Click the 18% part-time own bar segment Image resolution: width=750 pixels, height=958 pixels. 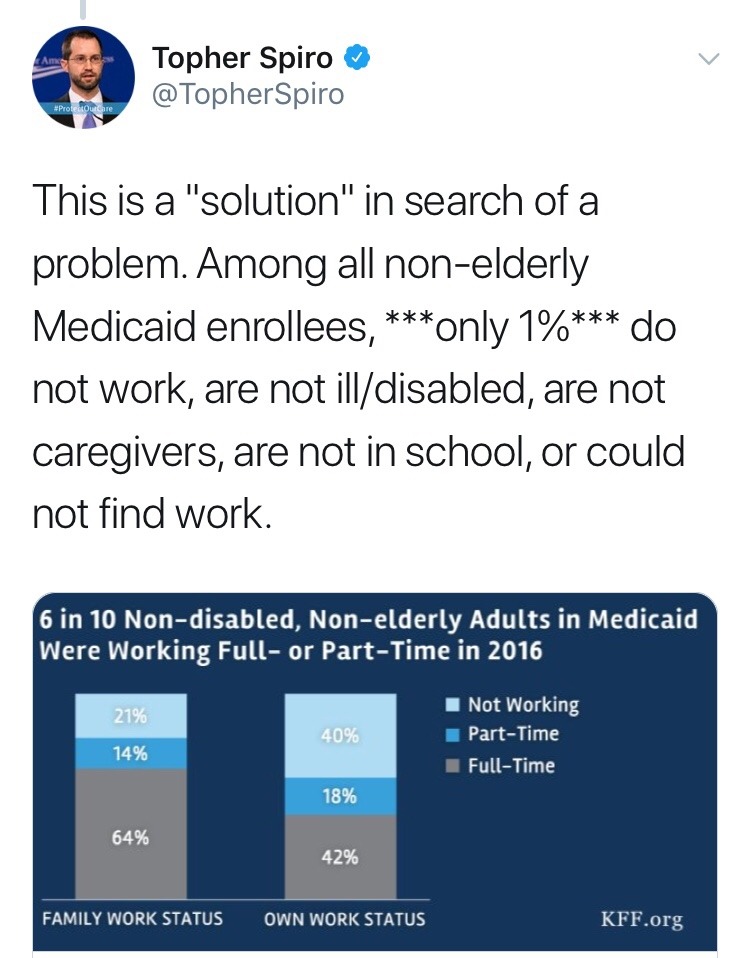pos(340,796)
